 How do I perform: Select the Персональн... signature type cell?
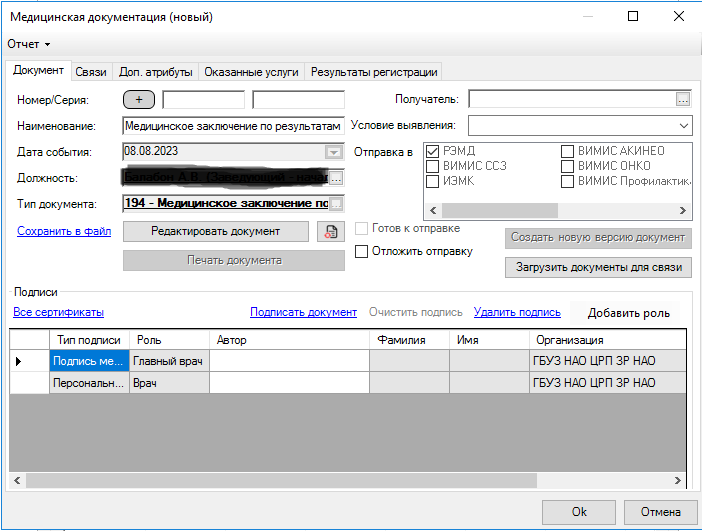(89, 383)
